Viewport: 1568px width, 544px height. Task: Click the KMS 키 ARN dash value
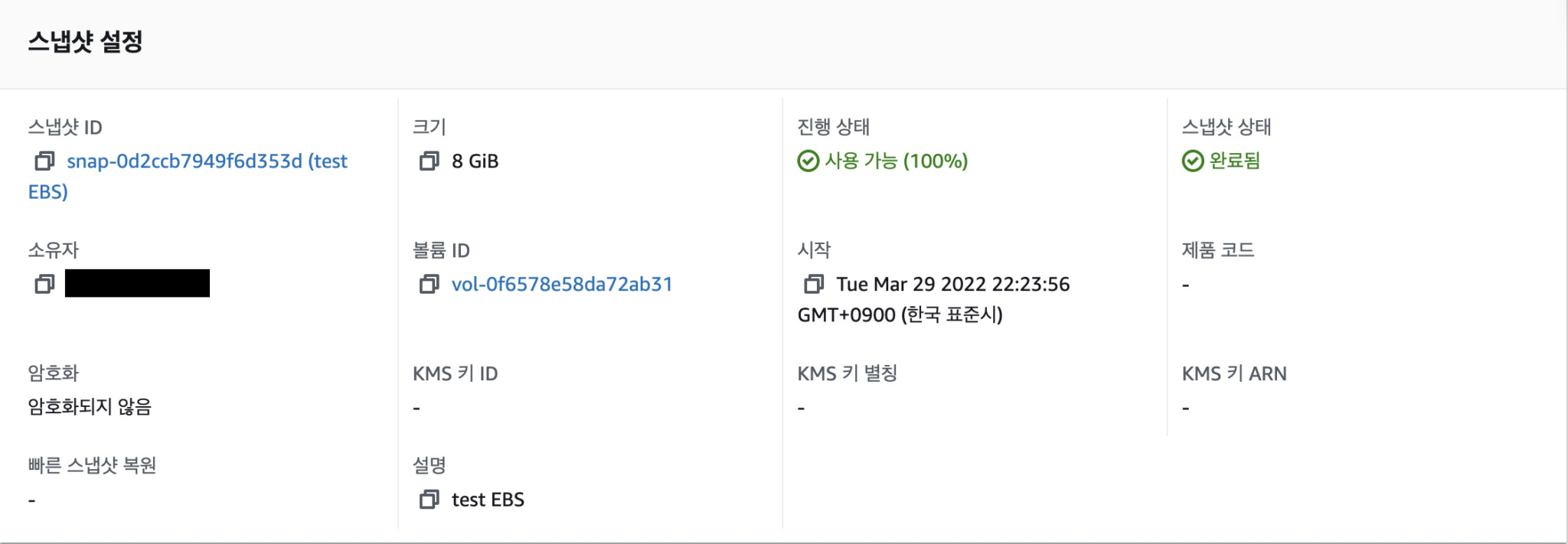click(x=1187, y=408)
